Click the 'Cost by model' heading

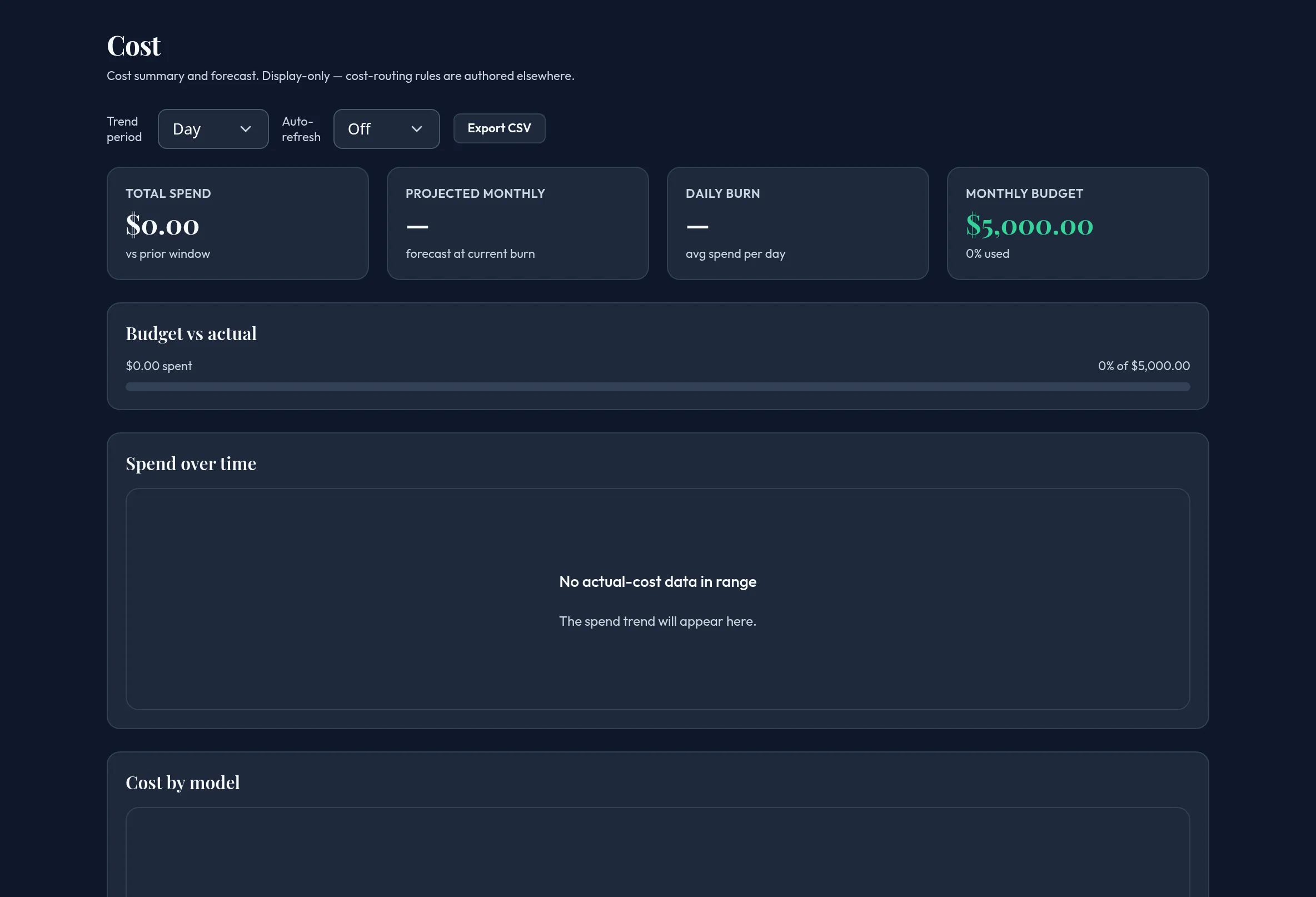coord(182,783)
